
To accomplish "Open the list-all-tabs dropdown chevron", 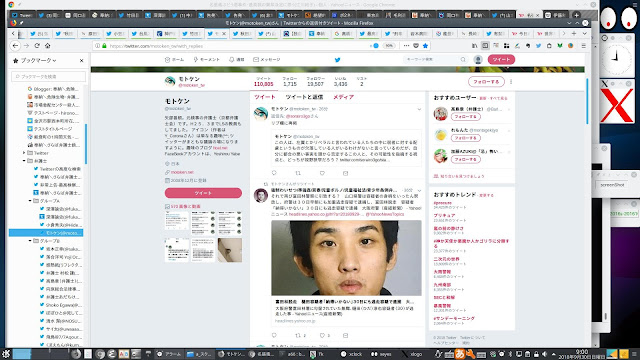I will coord(584,33).
